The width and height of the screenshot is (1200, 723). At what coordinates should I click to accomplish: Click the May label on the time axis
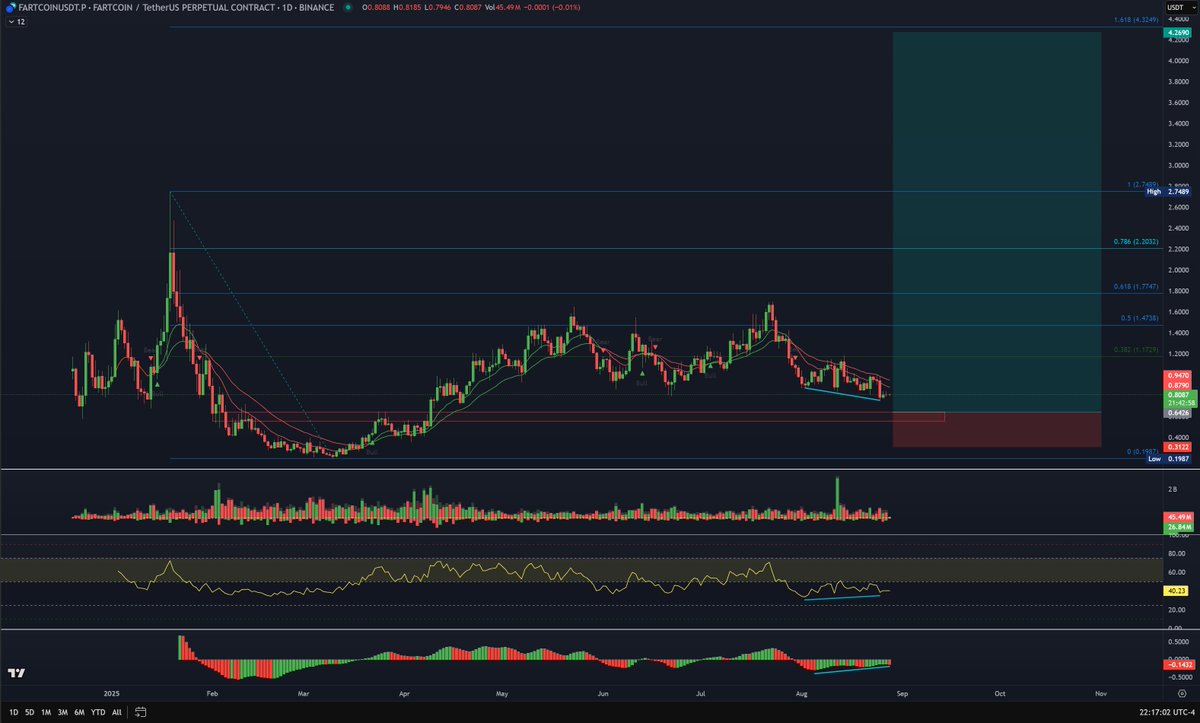tap(502, 692)
